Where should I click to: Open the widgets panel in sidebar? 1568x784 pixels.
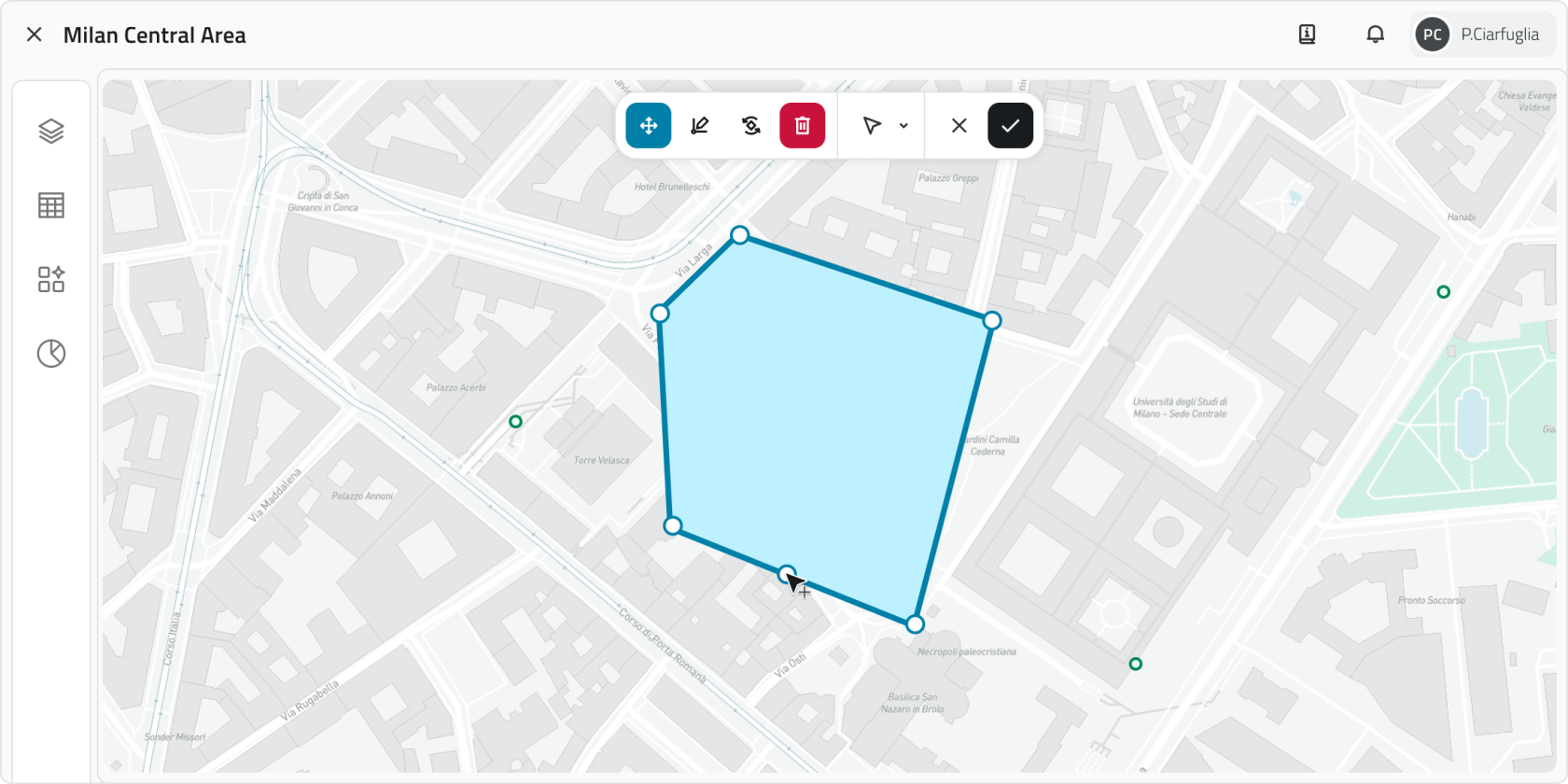pyautogui.click(x=51, y=279)
